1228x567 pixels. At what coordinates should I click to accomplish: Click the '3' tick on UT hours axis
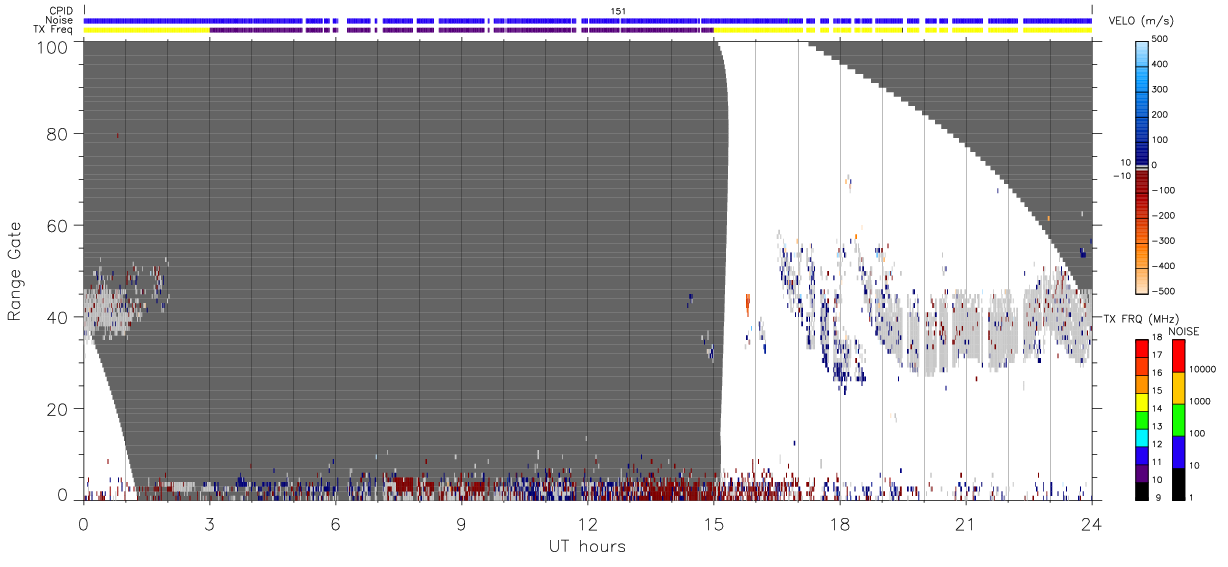209,523
